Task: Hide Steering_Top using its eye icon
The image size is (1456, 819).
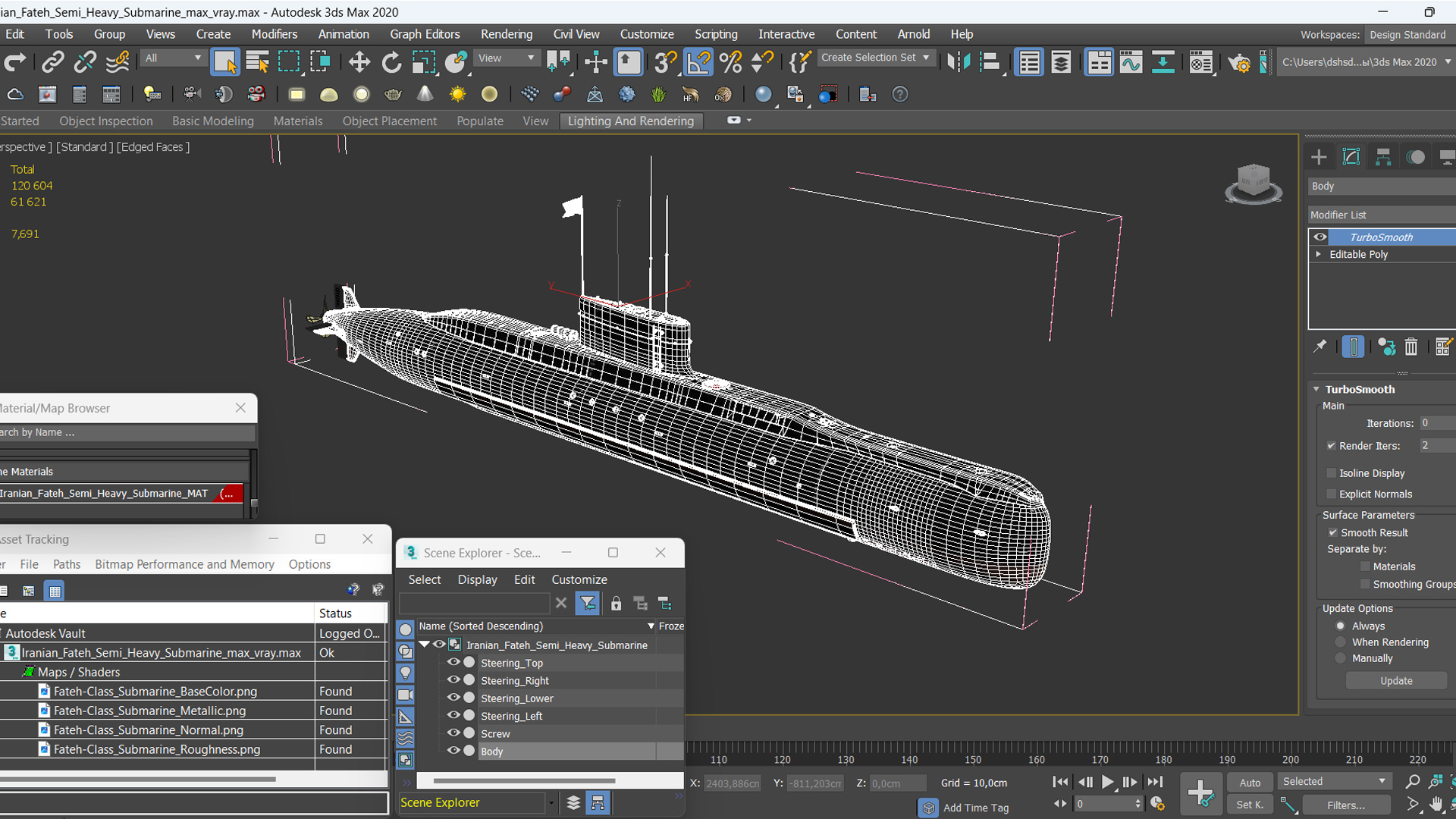Action: pos(453,662)
